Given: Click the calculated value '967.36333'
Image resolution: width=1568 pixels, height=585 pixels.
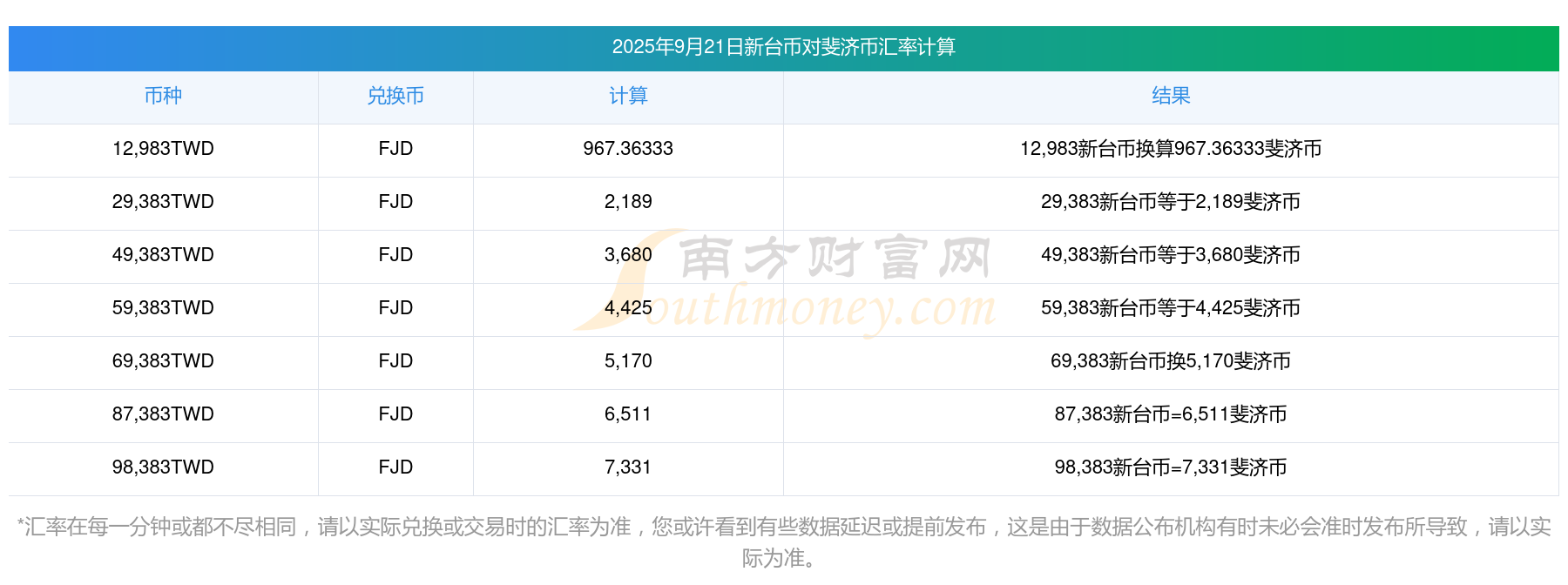Looking at the screenshot, I should [628, 149].
